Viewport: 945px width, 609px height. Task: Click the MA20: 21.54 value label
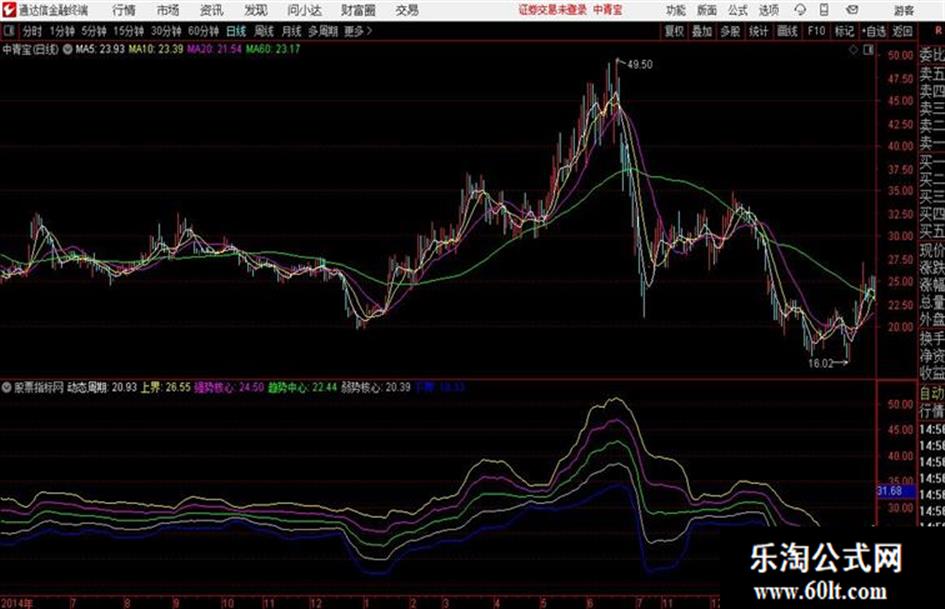(214, 49)
